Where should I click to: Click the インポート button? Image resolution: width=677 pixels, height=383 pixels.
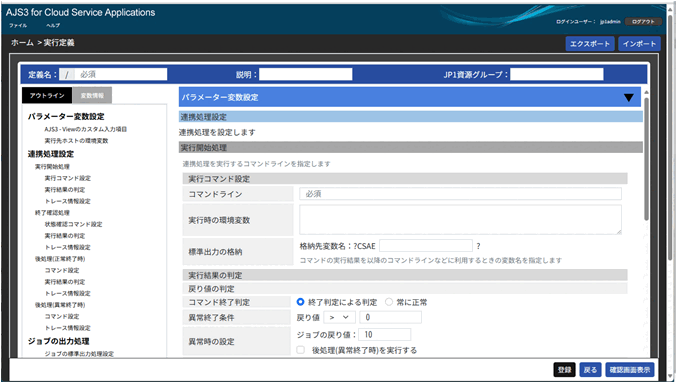click(x=639, y=44)
